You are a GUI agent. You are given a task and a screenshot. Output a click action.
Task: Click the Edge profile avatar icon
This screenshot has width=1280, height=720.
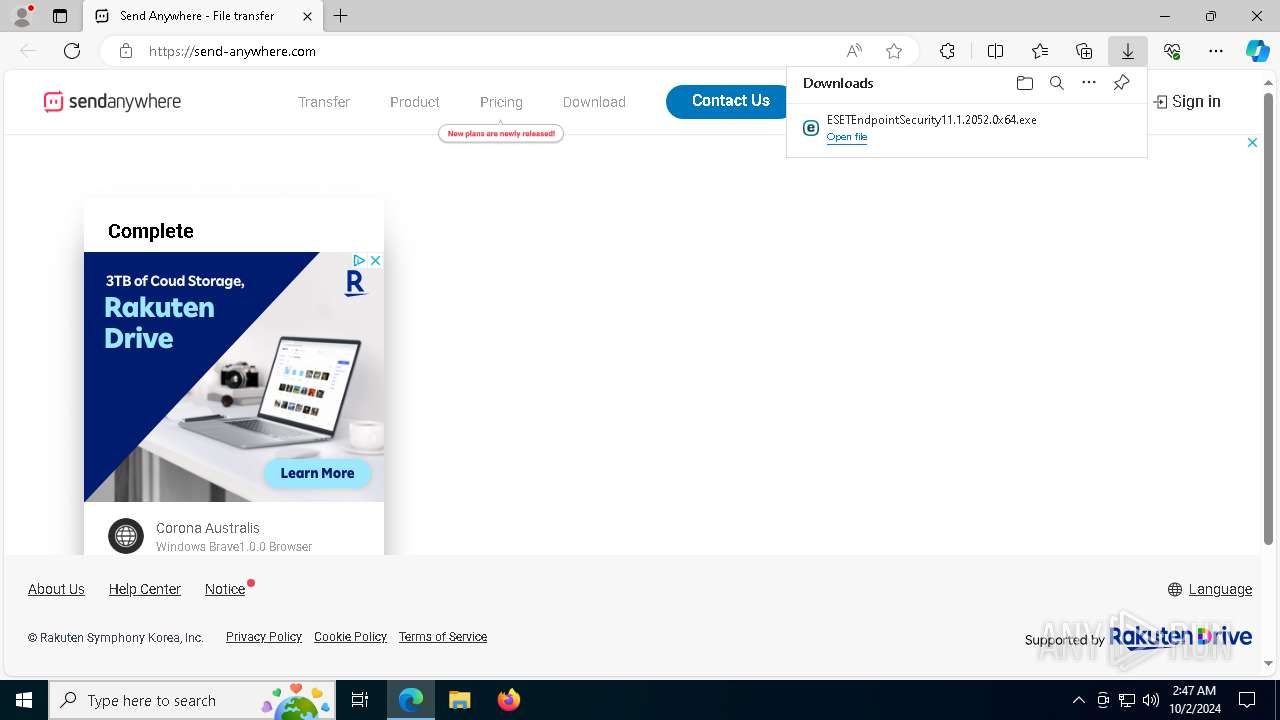22,16
